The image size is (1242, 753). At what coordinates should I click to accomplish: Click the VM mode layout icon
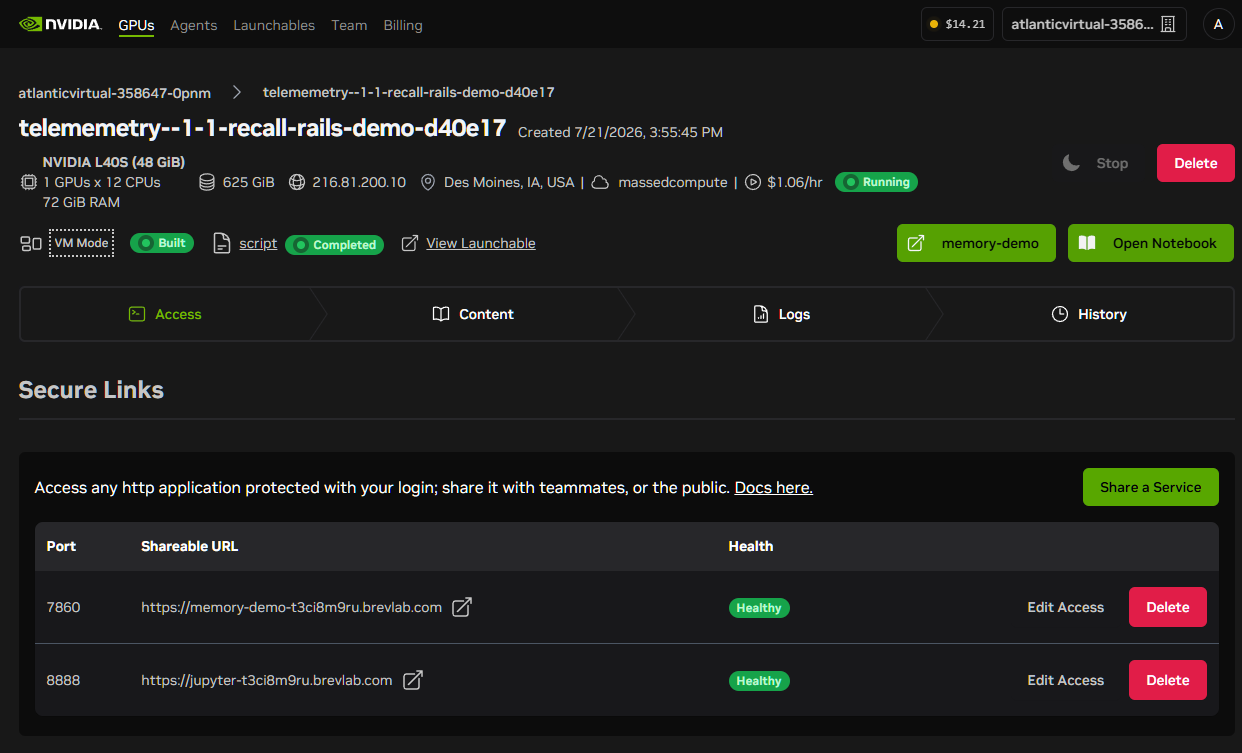coord(31,243)
